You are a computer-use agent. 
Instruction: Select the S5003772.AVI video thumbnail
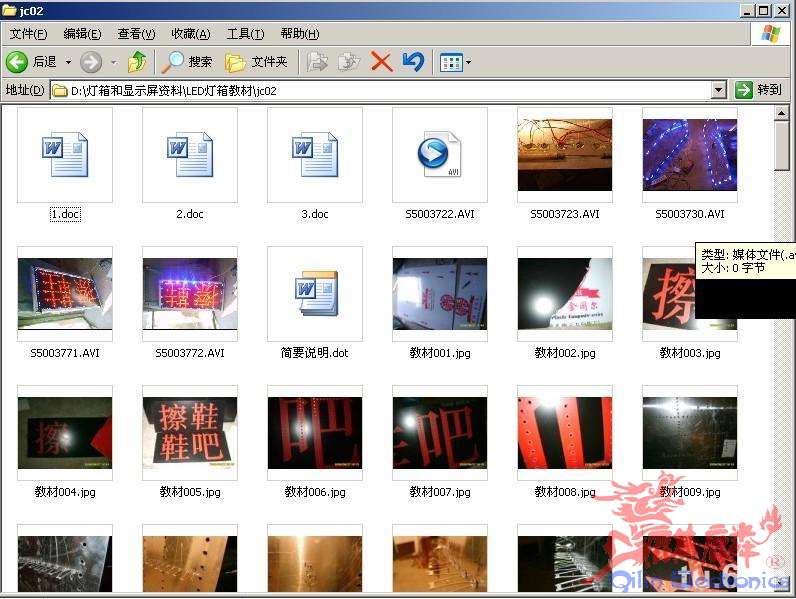[190, 294]
